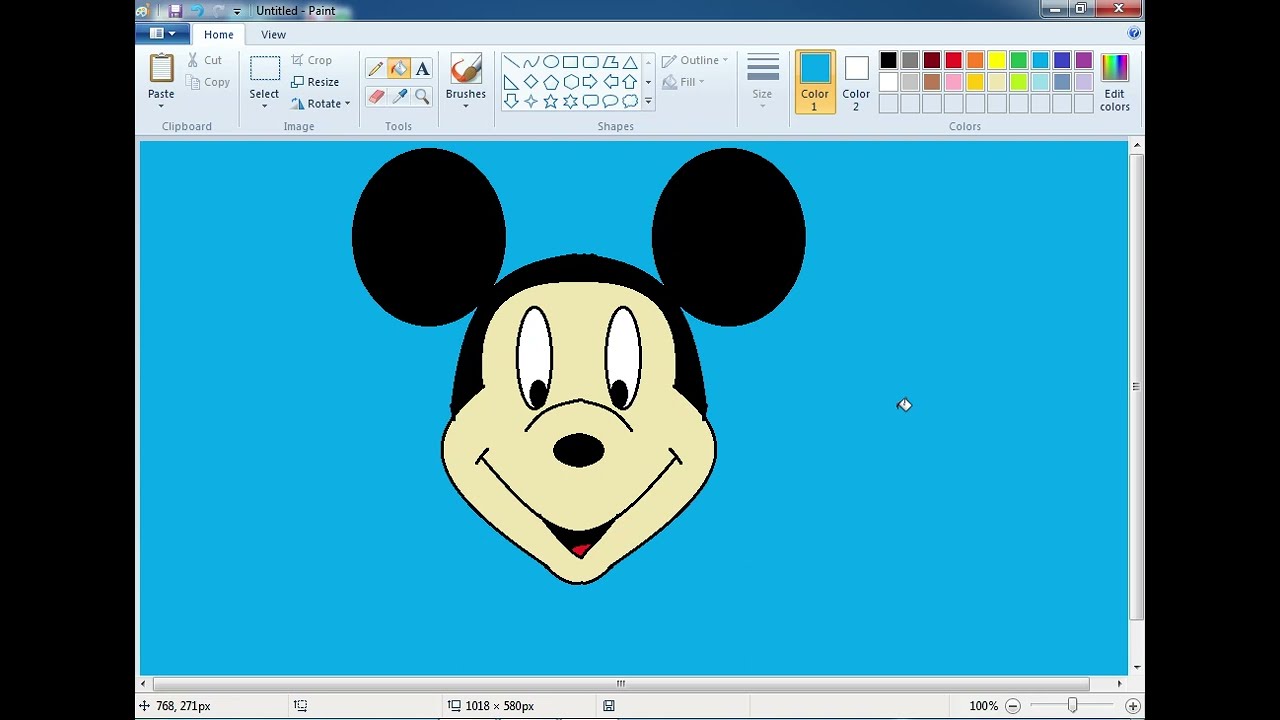Click the zoom in plus button
Image resolution: width=1280 pixels, height=720 pixels.
point(1132,706)
